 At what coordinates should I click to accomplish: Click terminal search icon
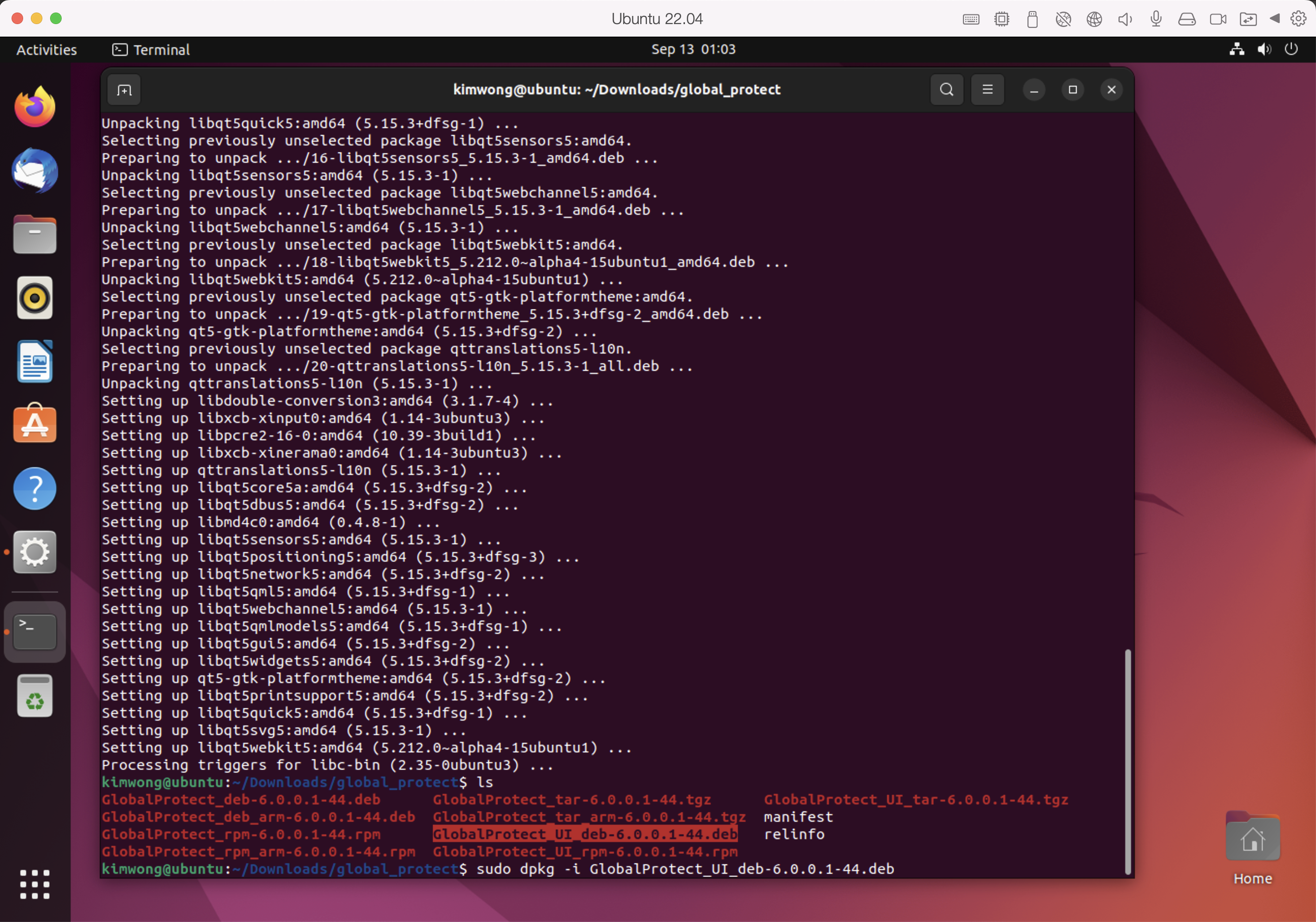click(x=946, y=90)
